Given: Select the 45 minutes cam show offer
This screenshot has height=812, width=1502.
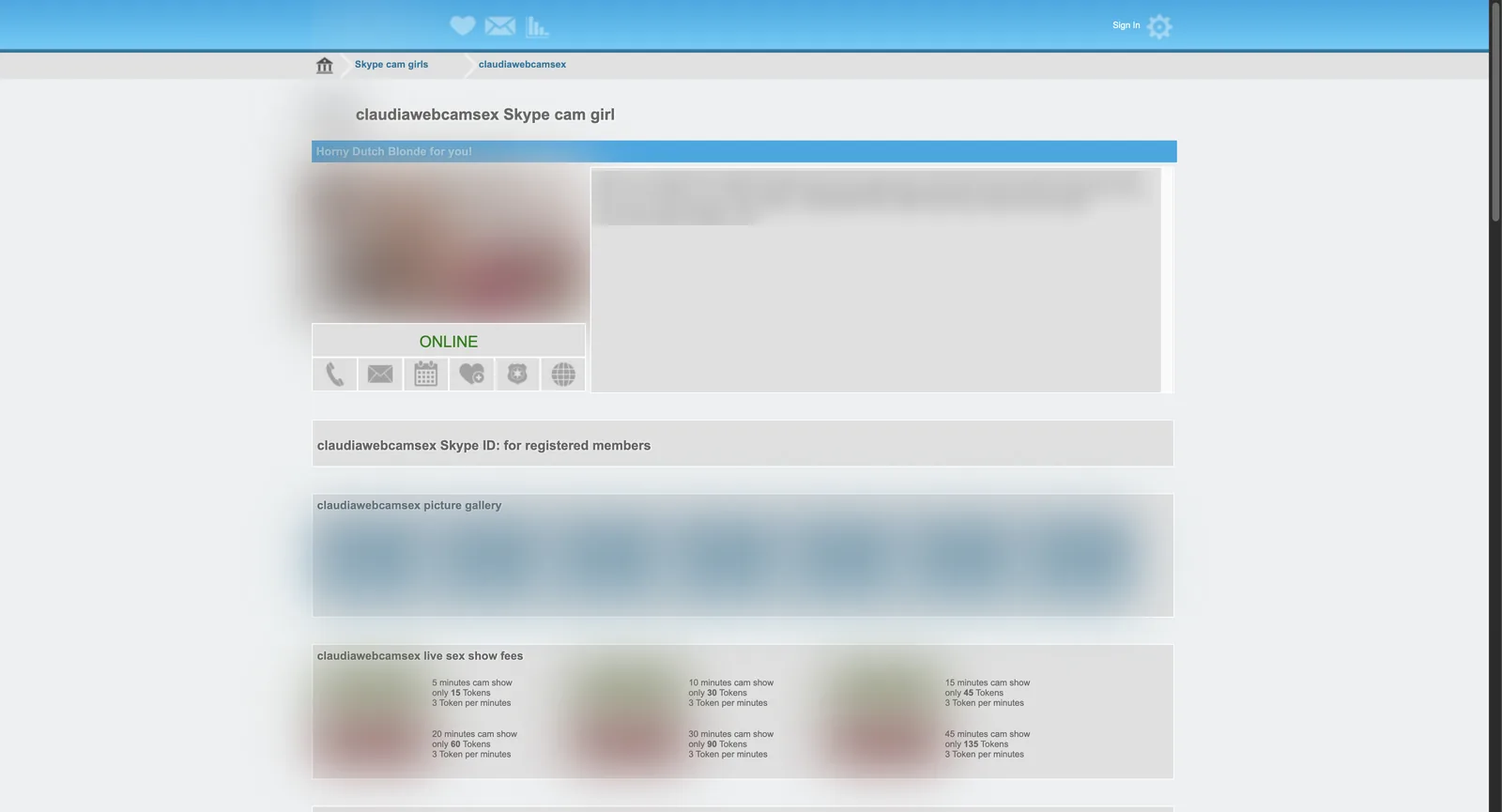Looking at the screenshot, I should [x=988, y=744].
